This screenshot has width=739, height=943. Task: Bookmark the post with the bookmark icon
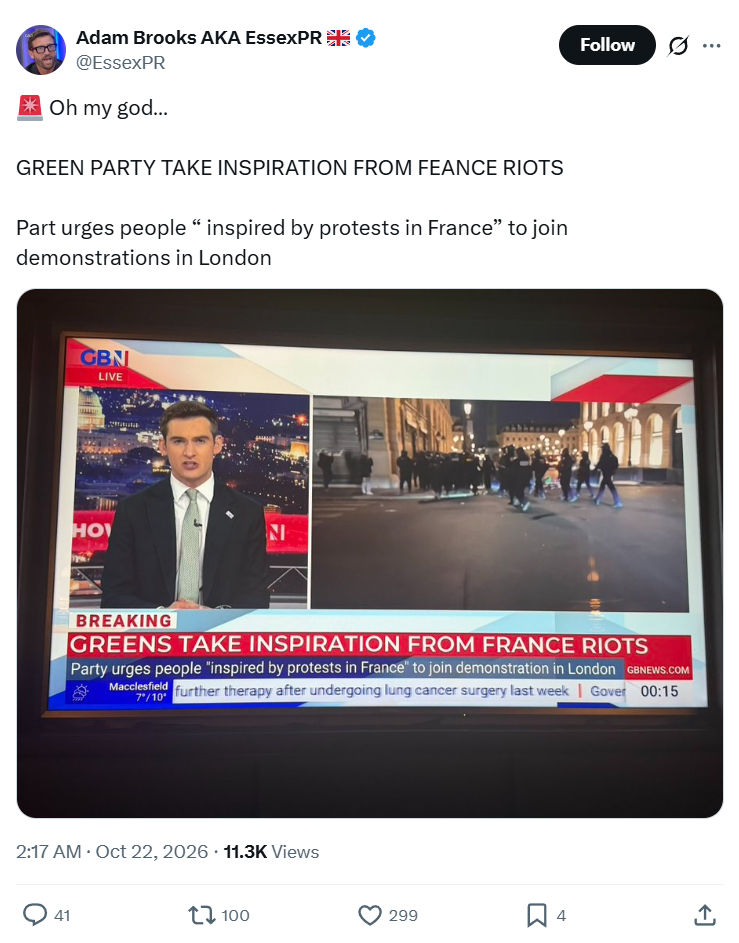tap(537, 915)
